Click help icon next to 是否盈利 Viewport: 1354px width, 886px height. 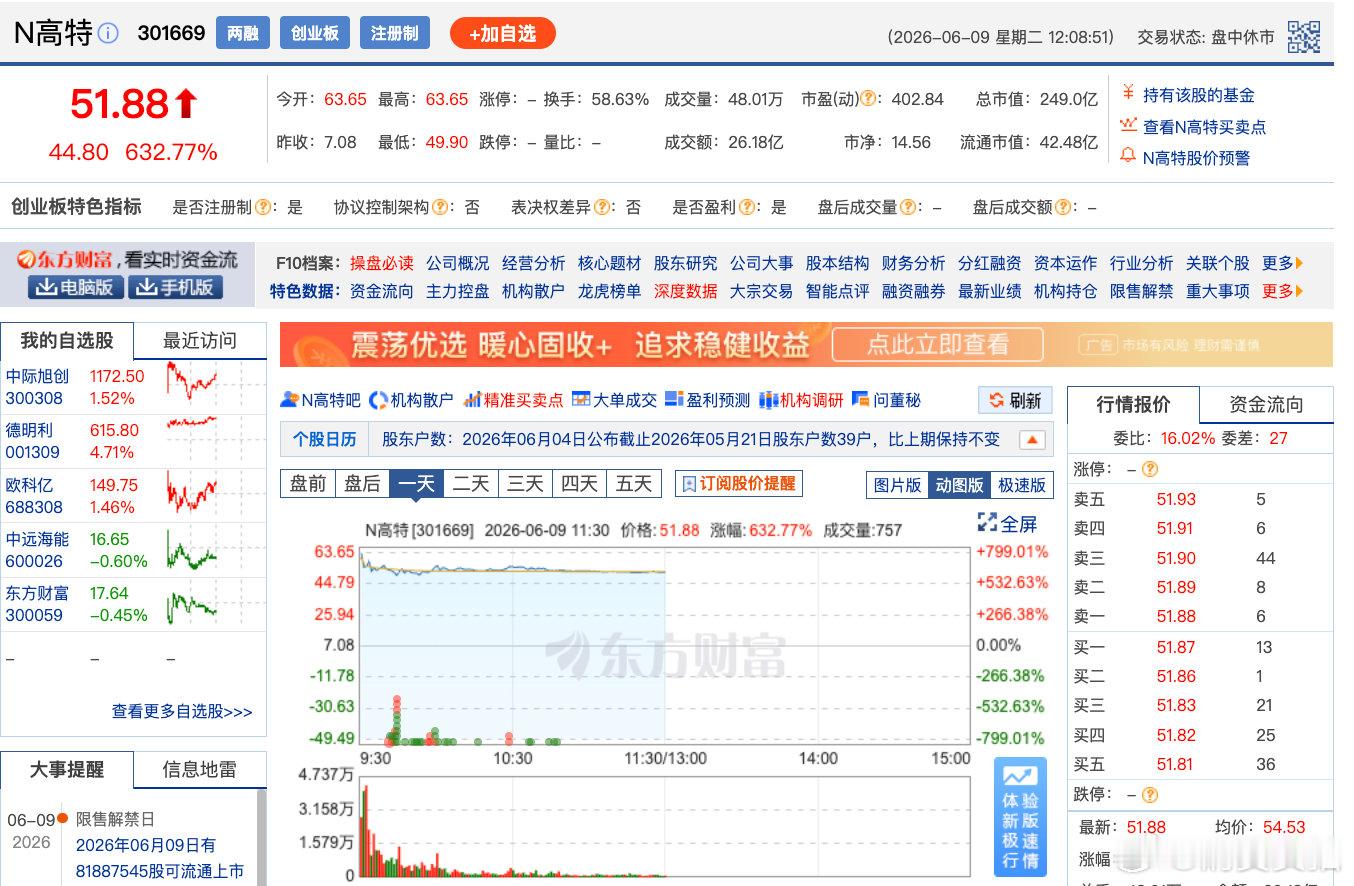coord(747,207)
